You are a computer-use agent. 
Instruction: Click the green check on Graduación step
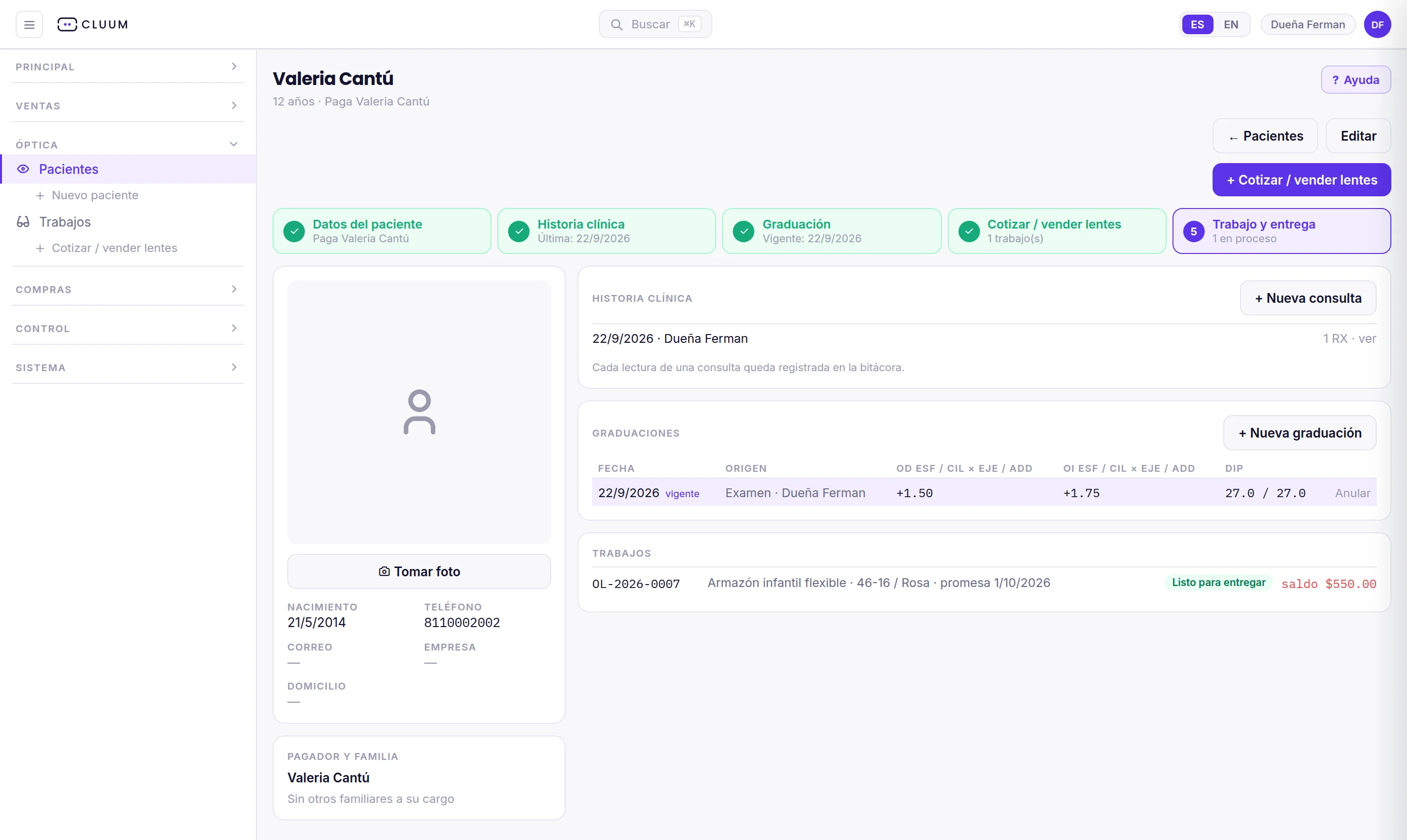pyautogui.click(x=744, y=231)
